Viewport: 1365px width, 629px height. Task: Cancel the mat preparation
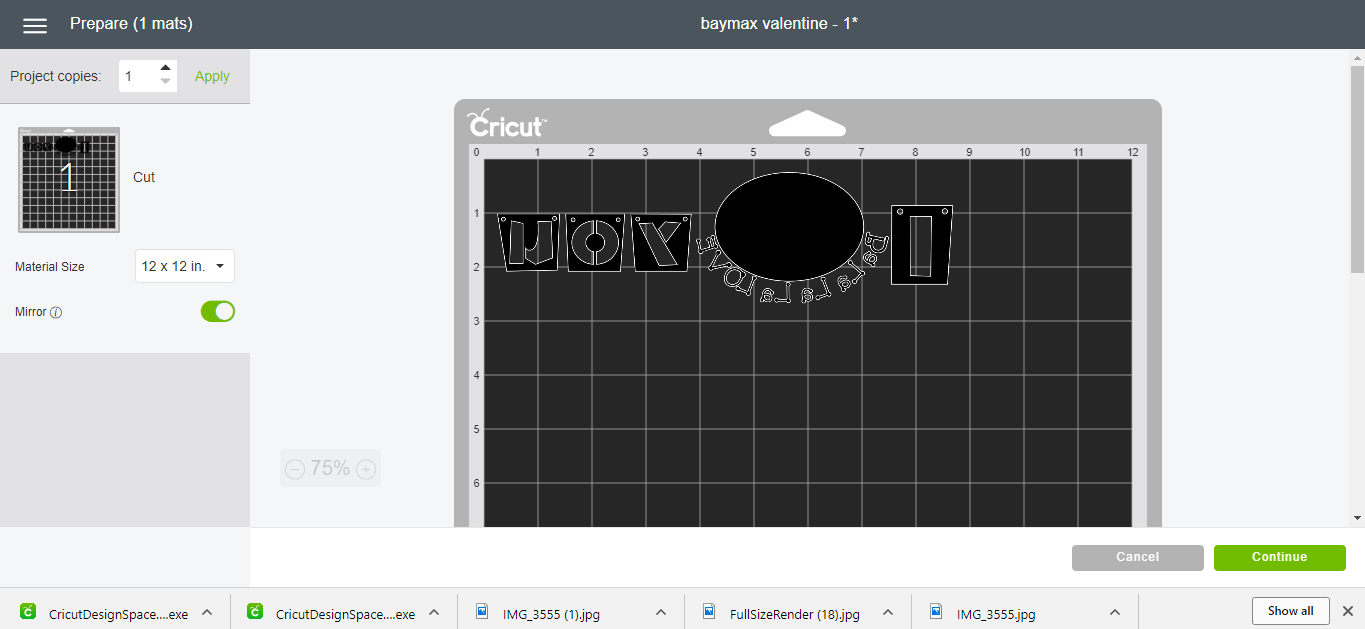coord(1138,557)
